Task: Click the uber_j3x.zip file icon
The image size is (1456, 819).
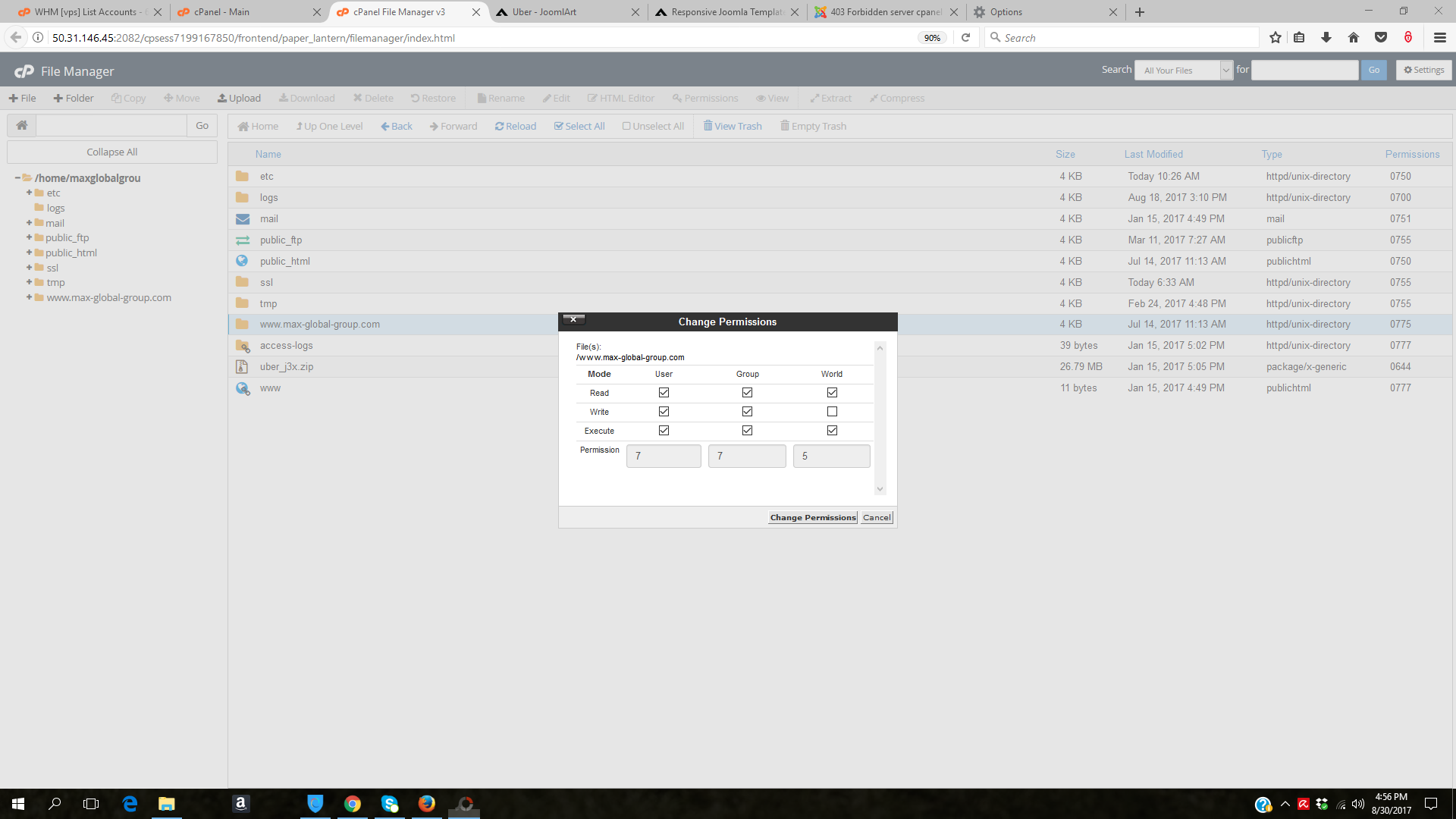Action: pos(242,367)
